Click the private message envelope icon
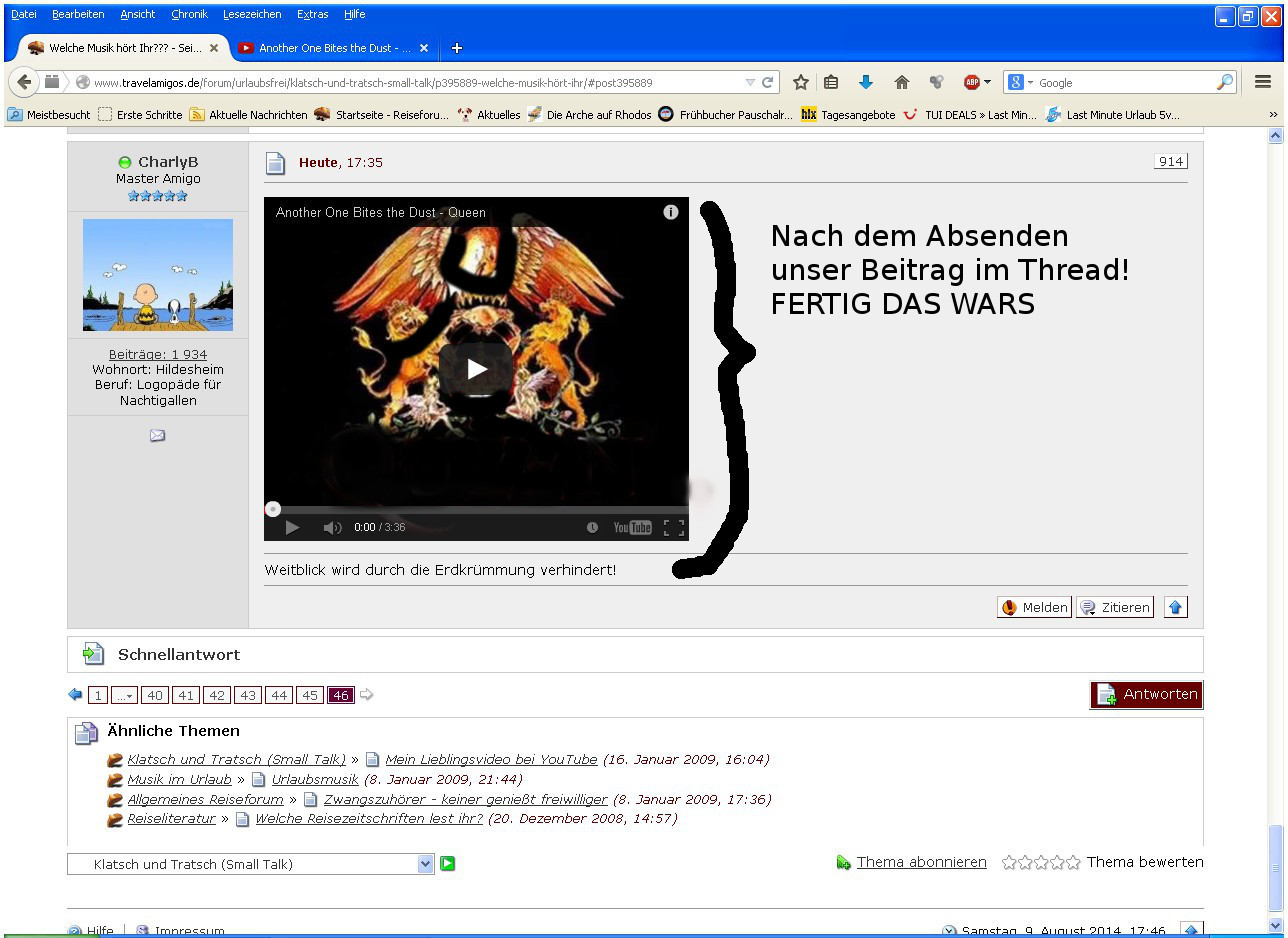 157,435
